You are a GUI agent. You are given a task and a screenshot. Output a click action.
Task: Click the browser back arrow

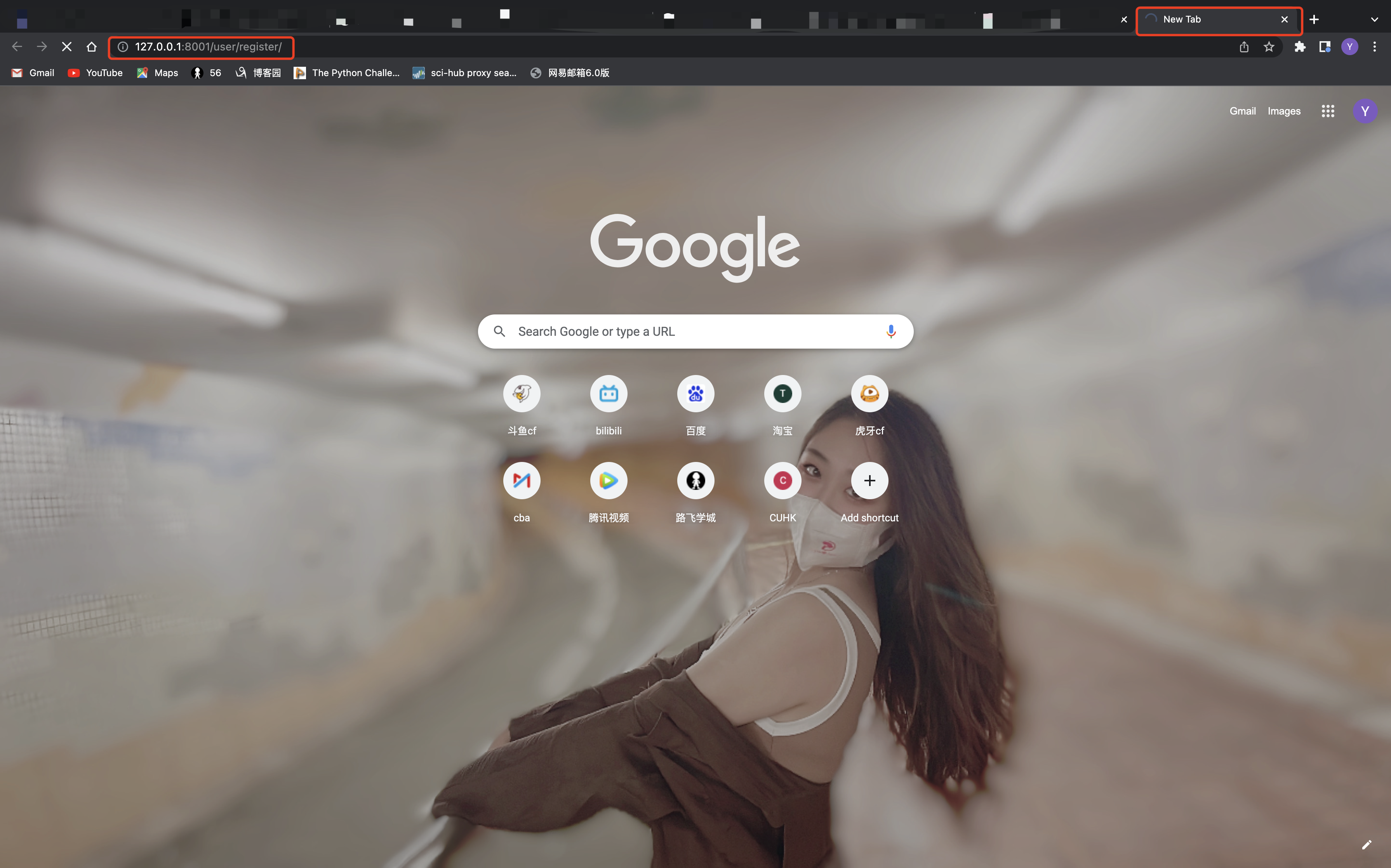17,47
